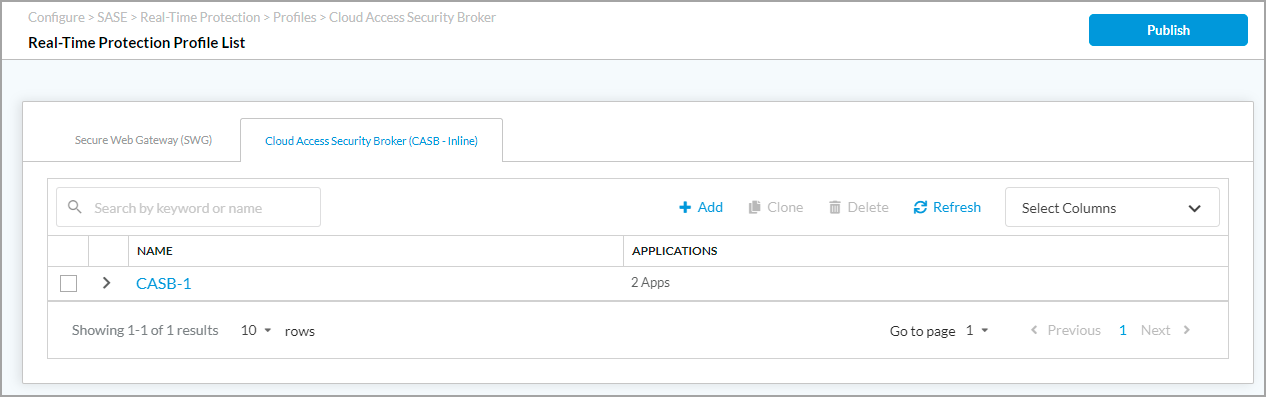Click the APPLICATIONS column header
Viewport: 1266px width, 397px height.
(675, 251)
